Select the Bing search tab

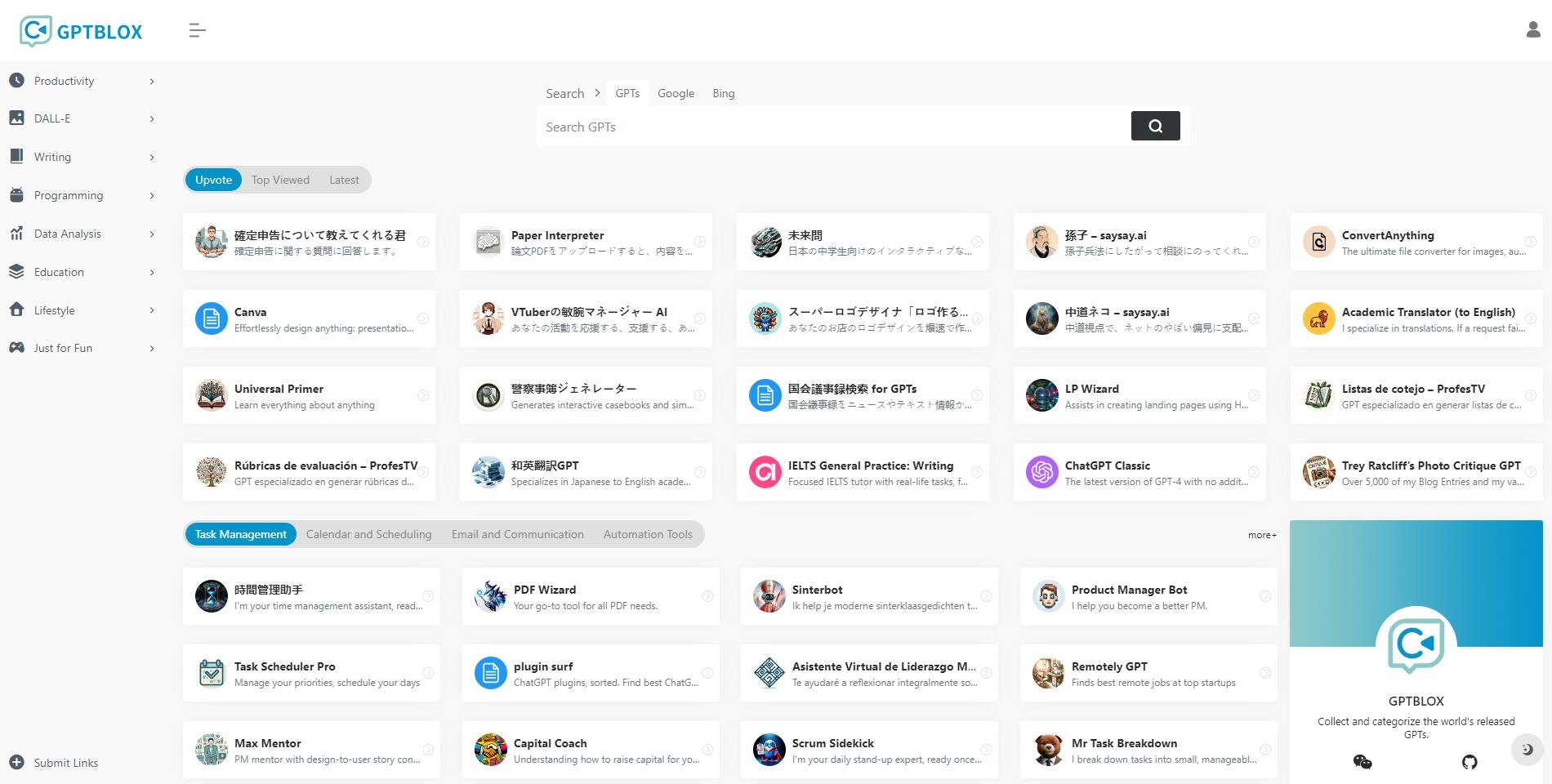[723, 93]
